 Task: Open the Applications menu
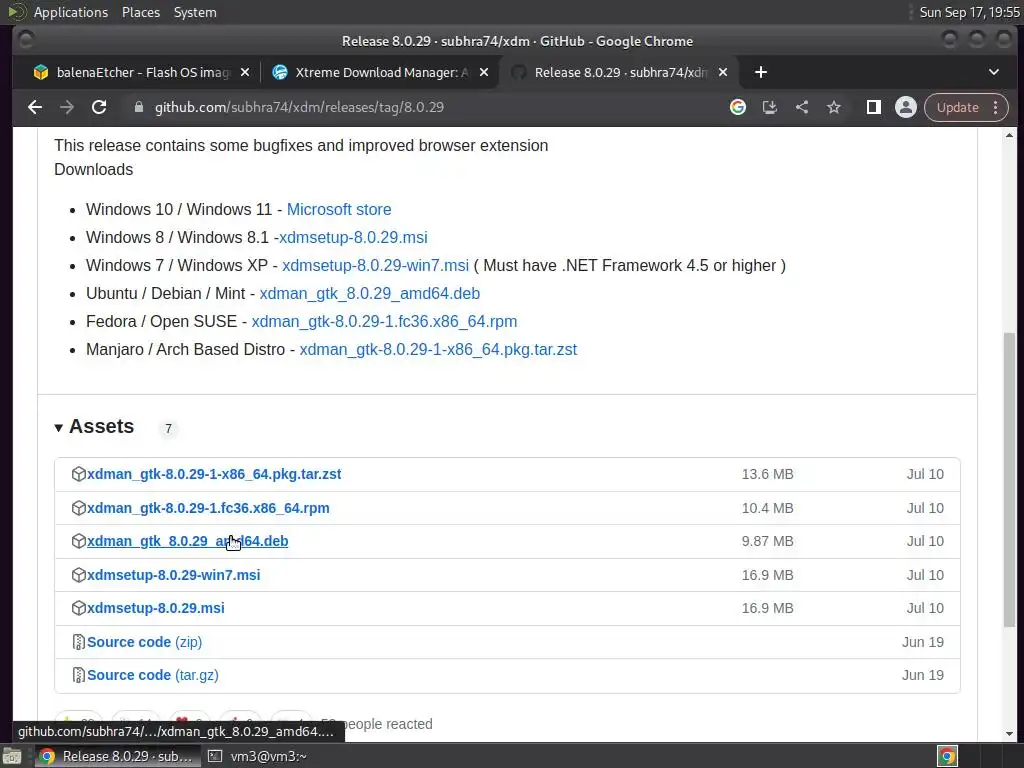pos(71,12)
